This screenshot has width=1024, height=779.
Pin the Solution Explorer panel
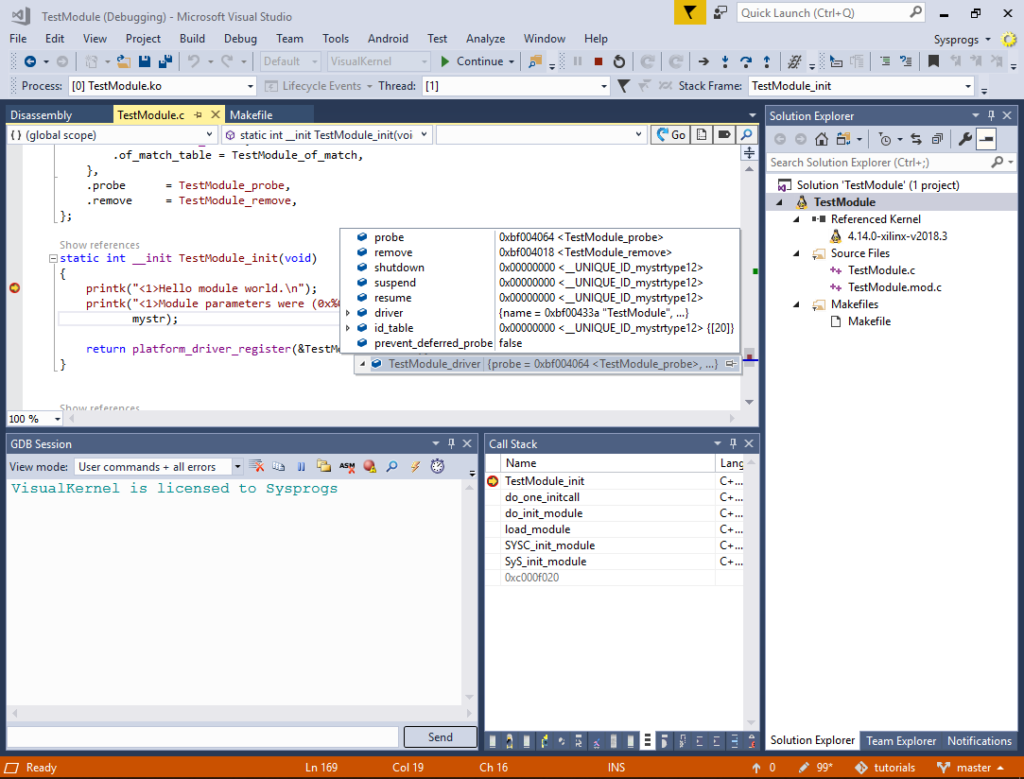[990, 114]
